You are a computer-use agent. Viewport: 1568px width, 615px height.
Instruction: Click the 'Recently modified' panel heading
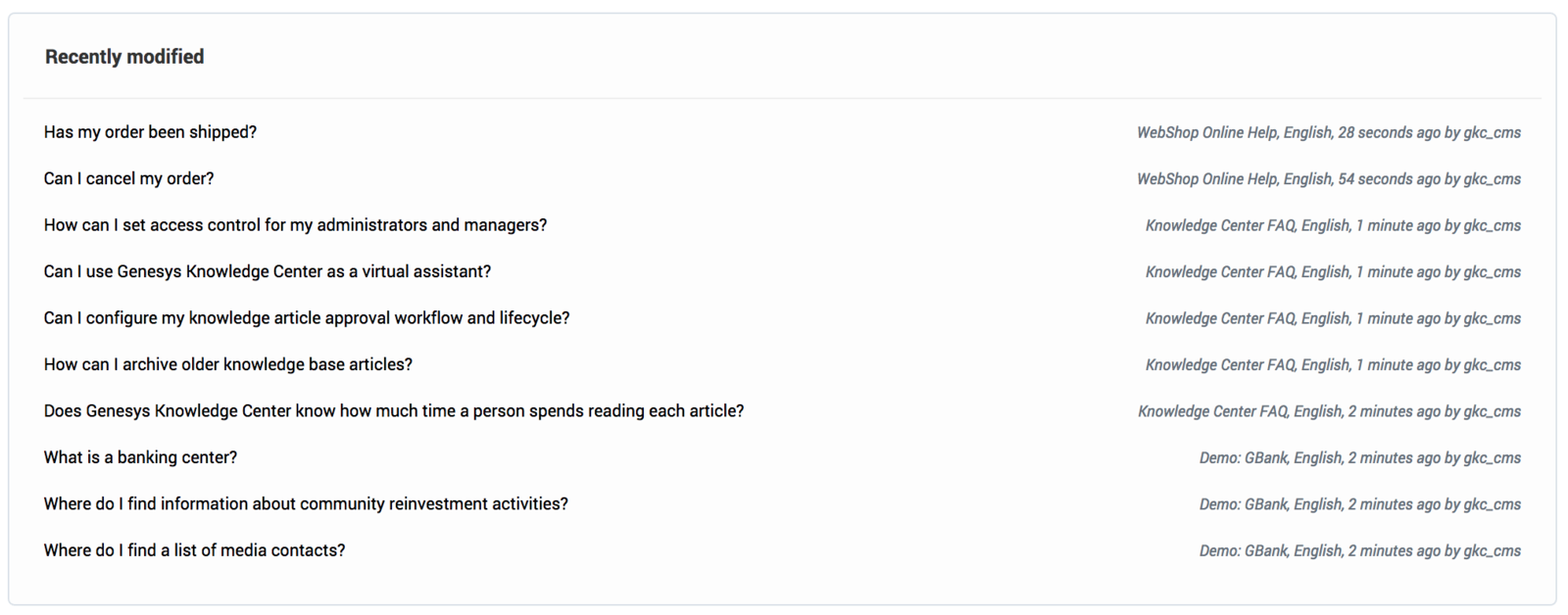coord(124,57)
